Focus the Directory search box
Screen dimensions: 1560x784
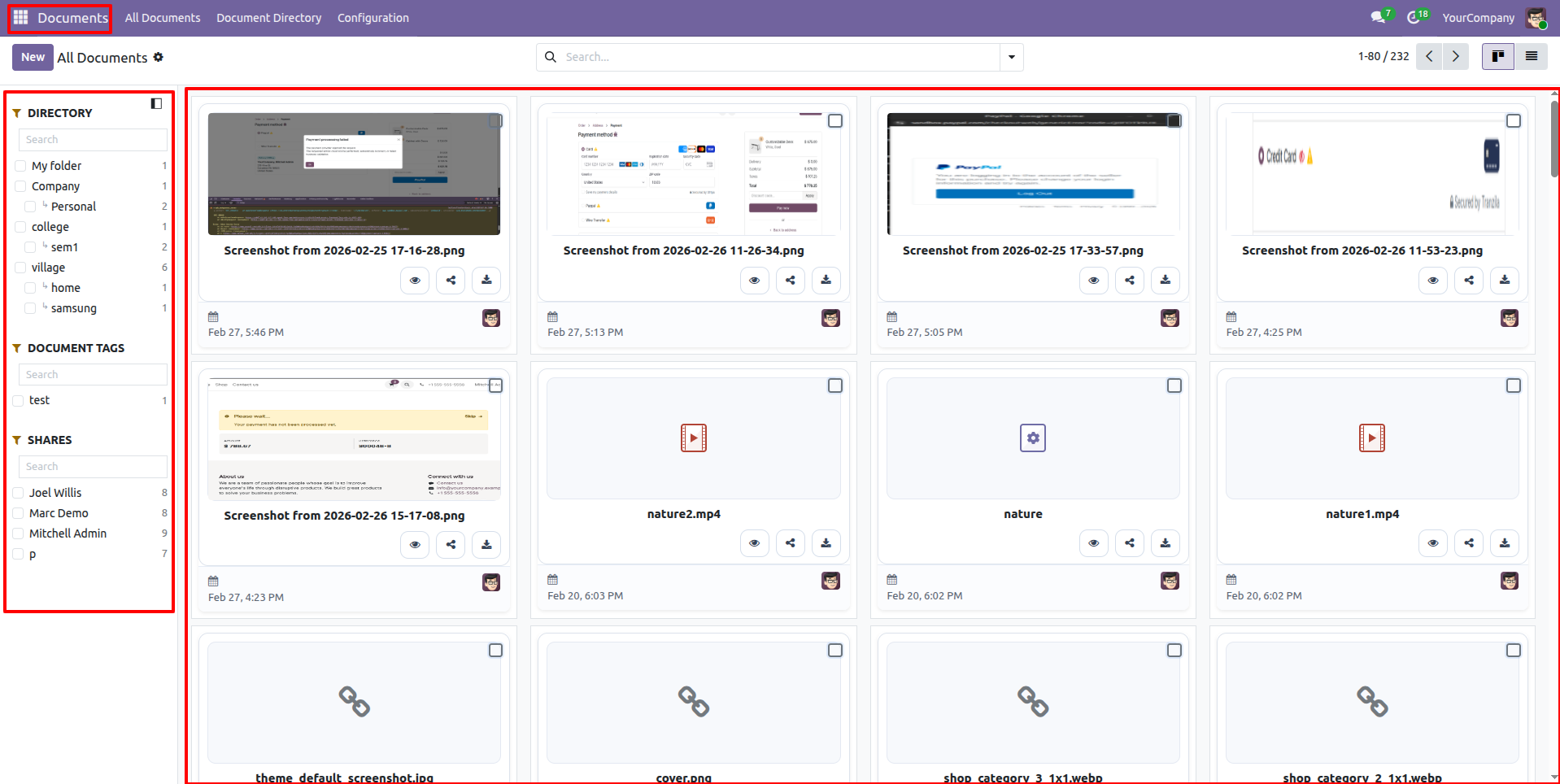pyautogui.click(x=93, y=140)
